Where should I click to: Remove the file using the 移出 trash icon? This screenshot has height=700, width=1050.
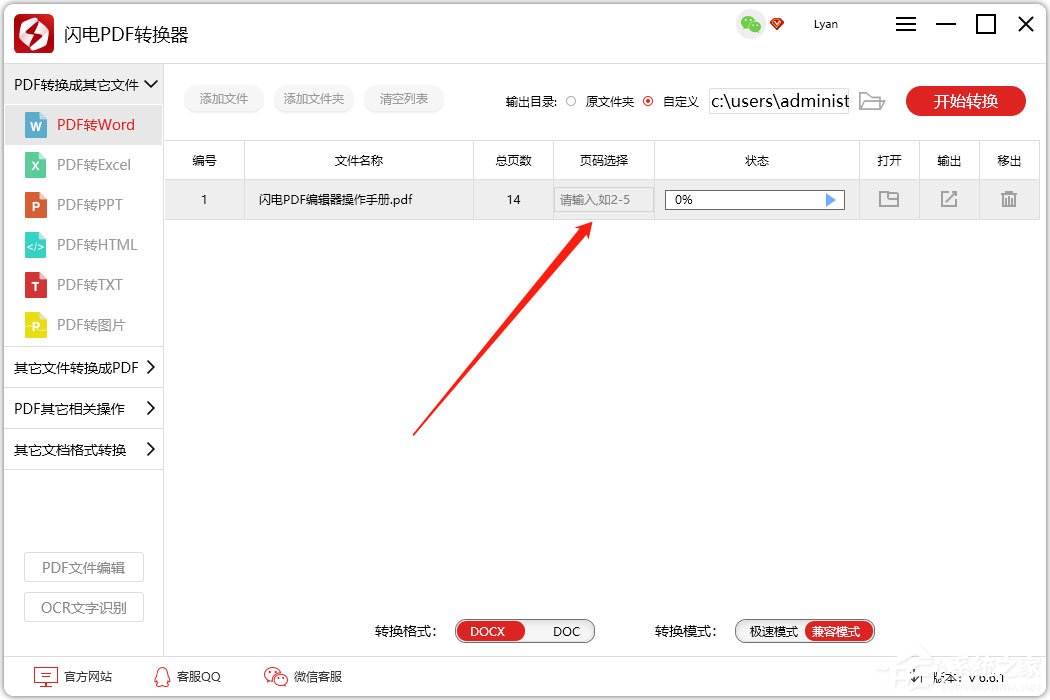click(1009, 200)
